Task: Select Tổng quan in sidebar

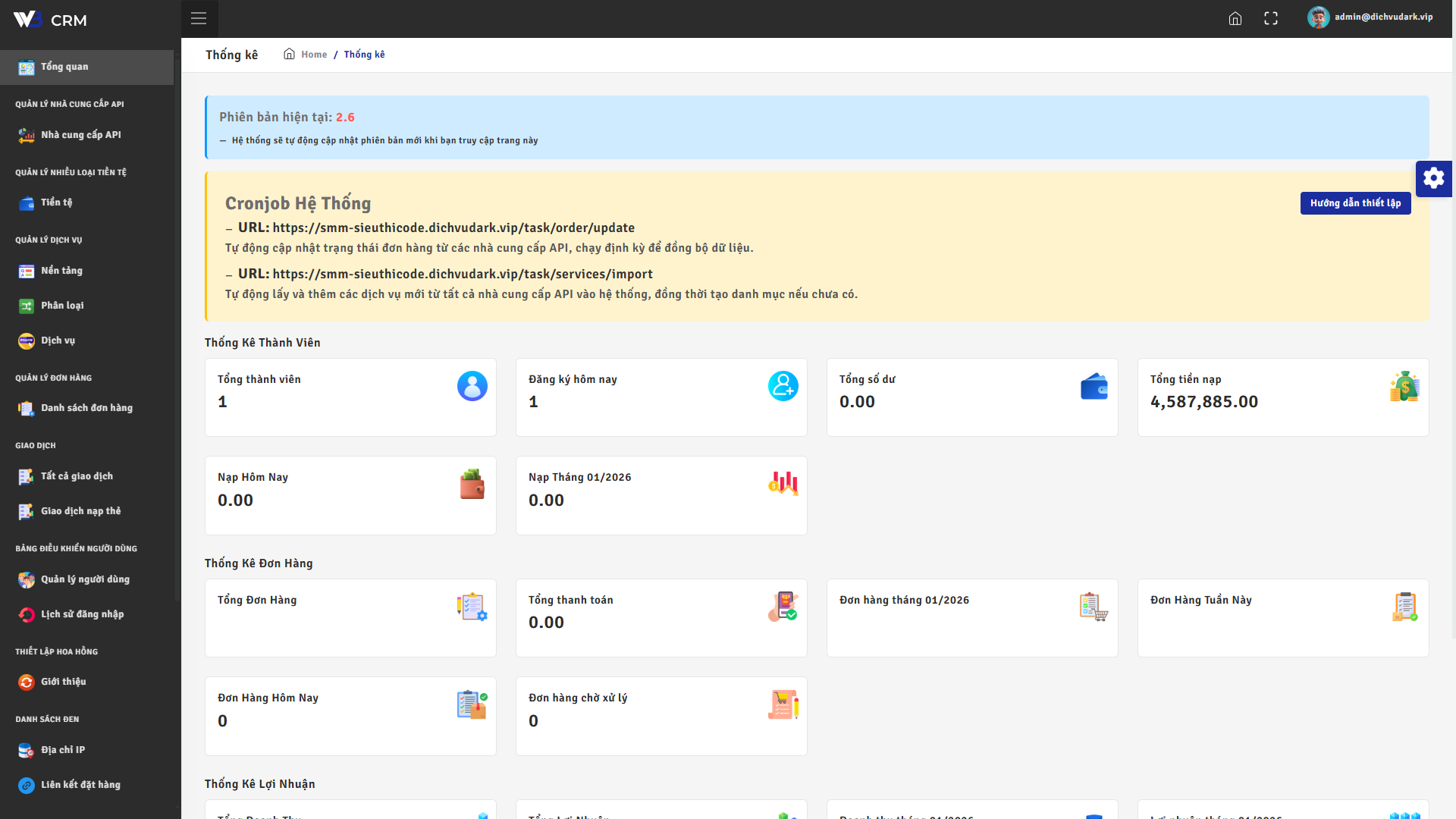Action: 64,67
